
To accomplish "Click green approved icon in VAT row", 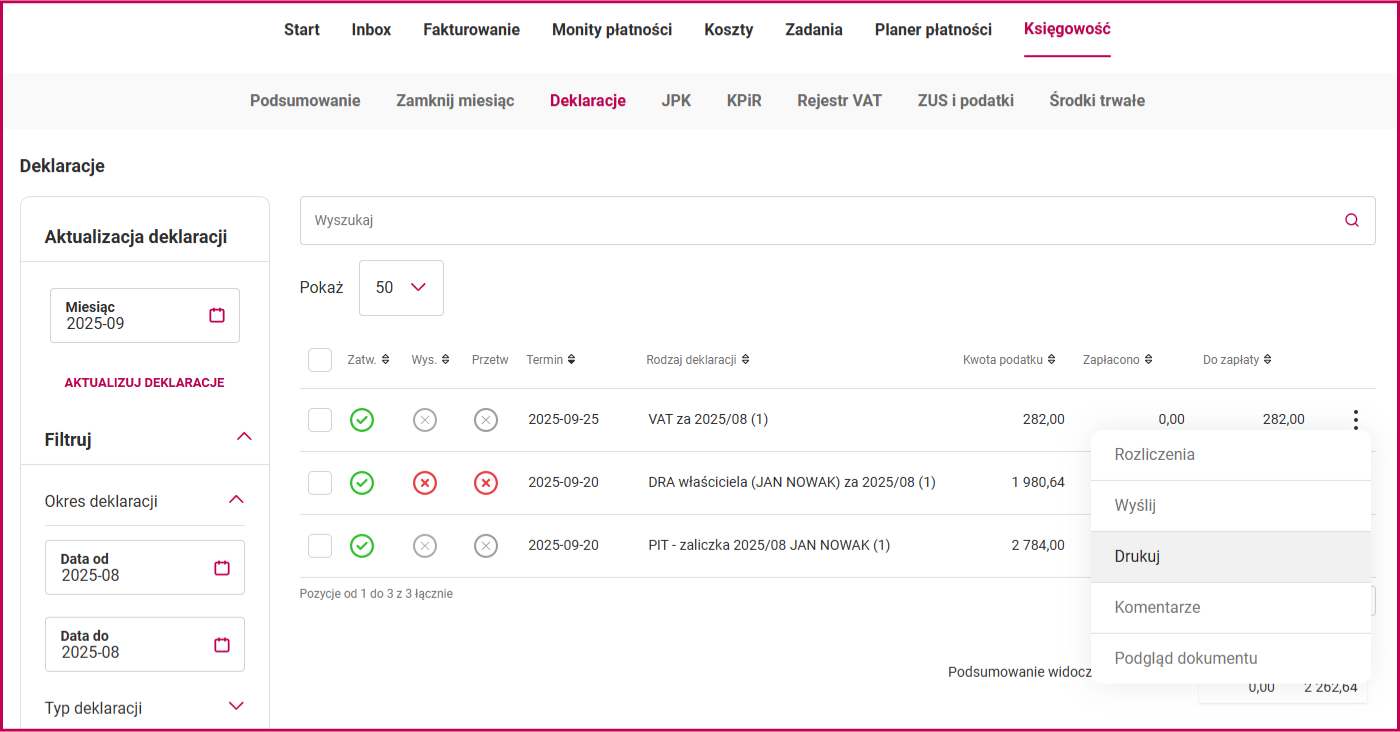I will [x=362, y=420].
